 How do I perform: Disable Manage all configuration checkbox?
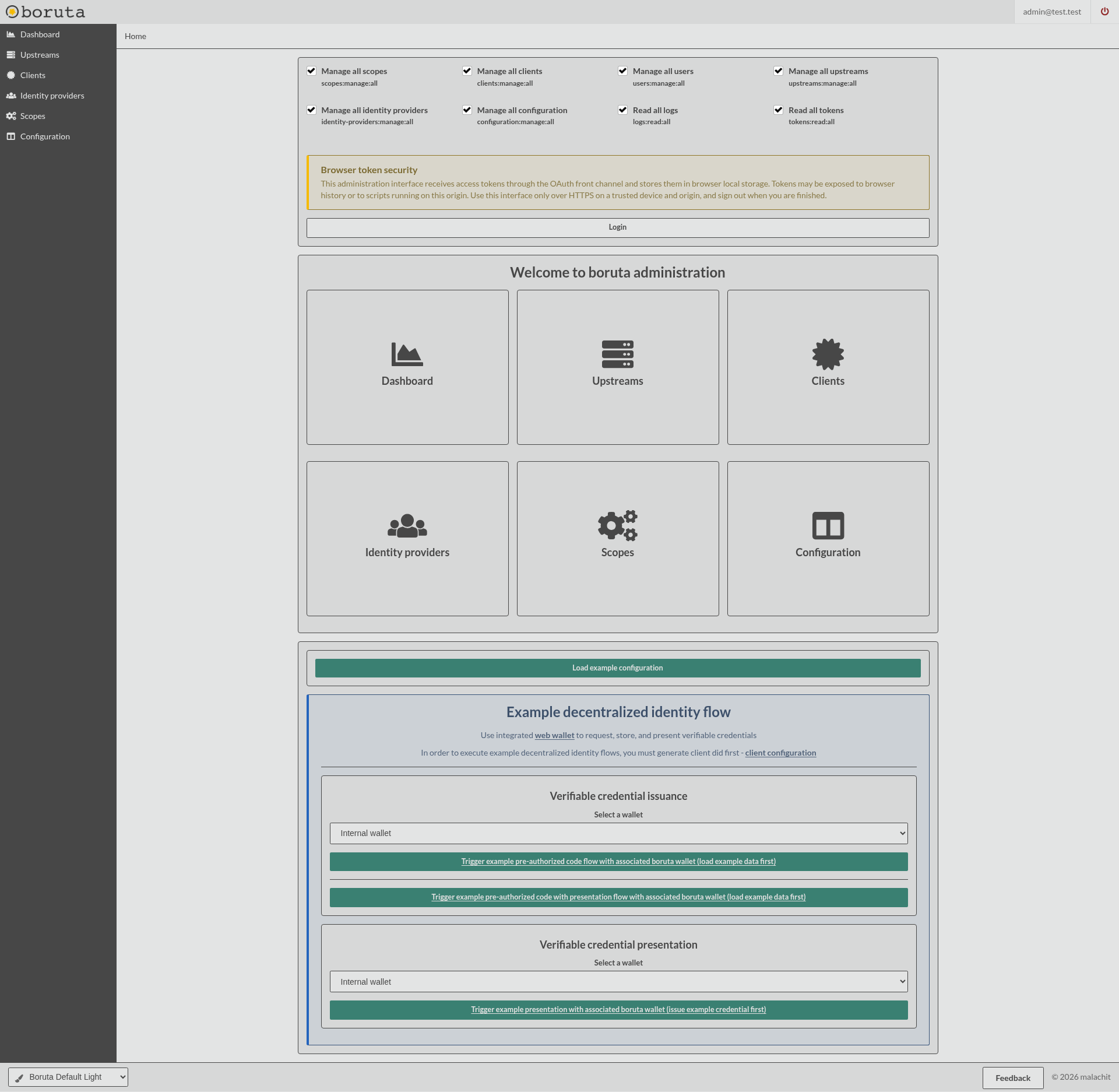pos(467,110)
